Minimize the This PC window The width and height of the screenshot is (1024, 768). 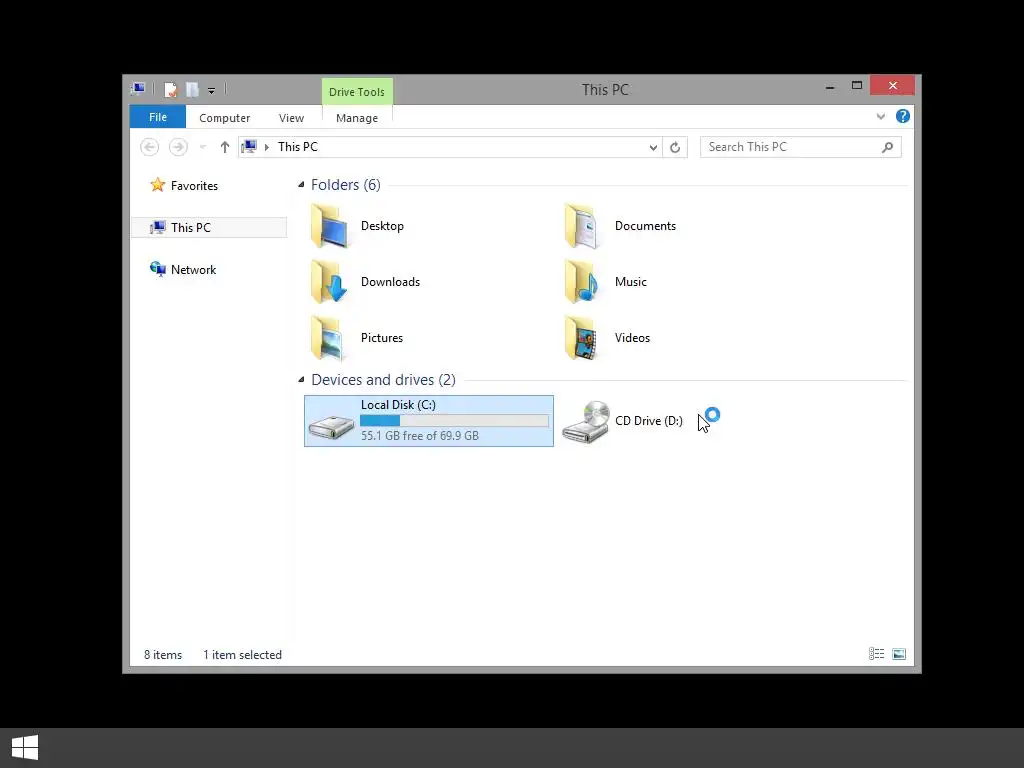pyautogui.click(x=830, y=86)
